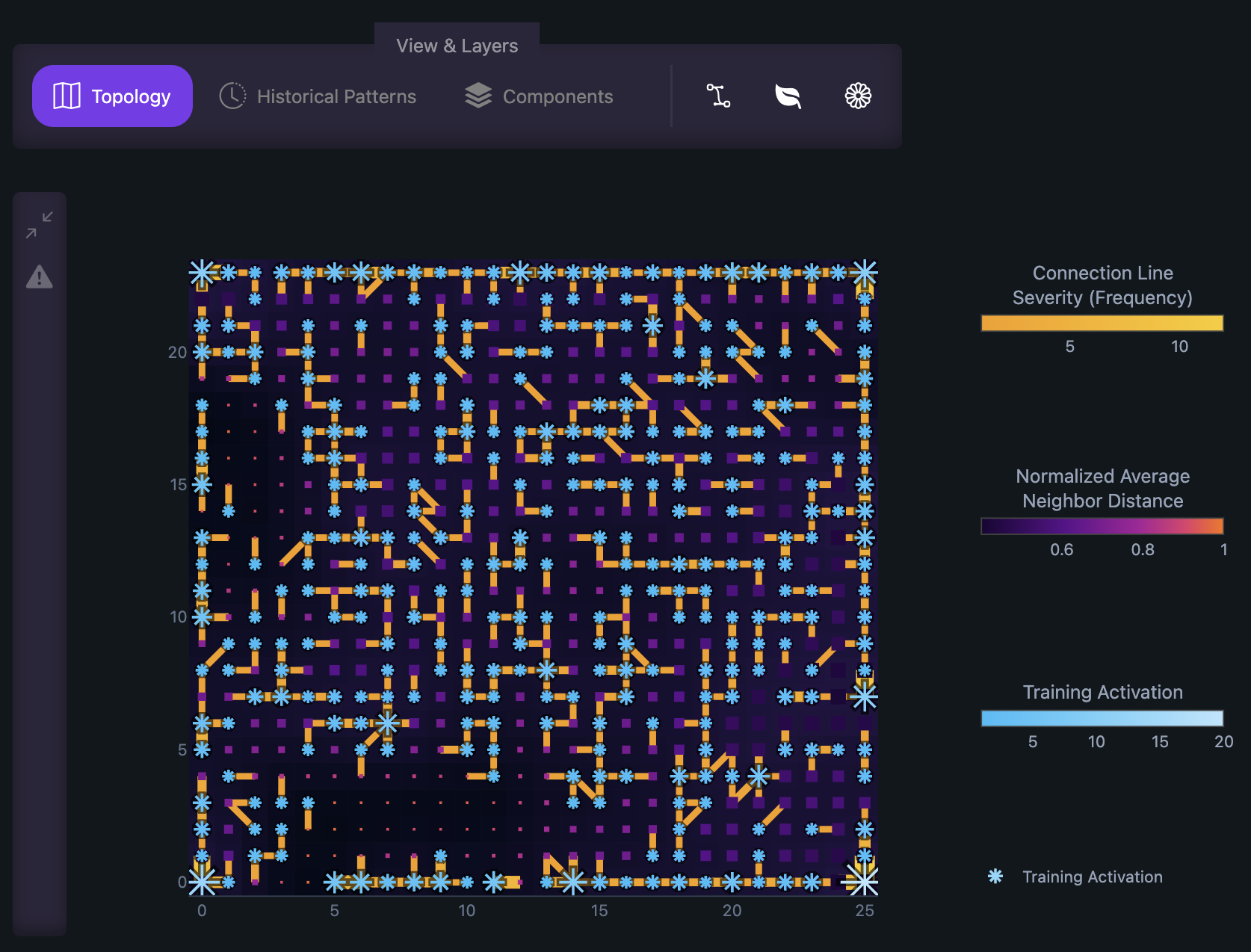Click the large activation marker at bottom-right corner of map
The width and height of the screenshot is (1251, 952).
click(865, 882)
